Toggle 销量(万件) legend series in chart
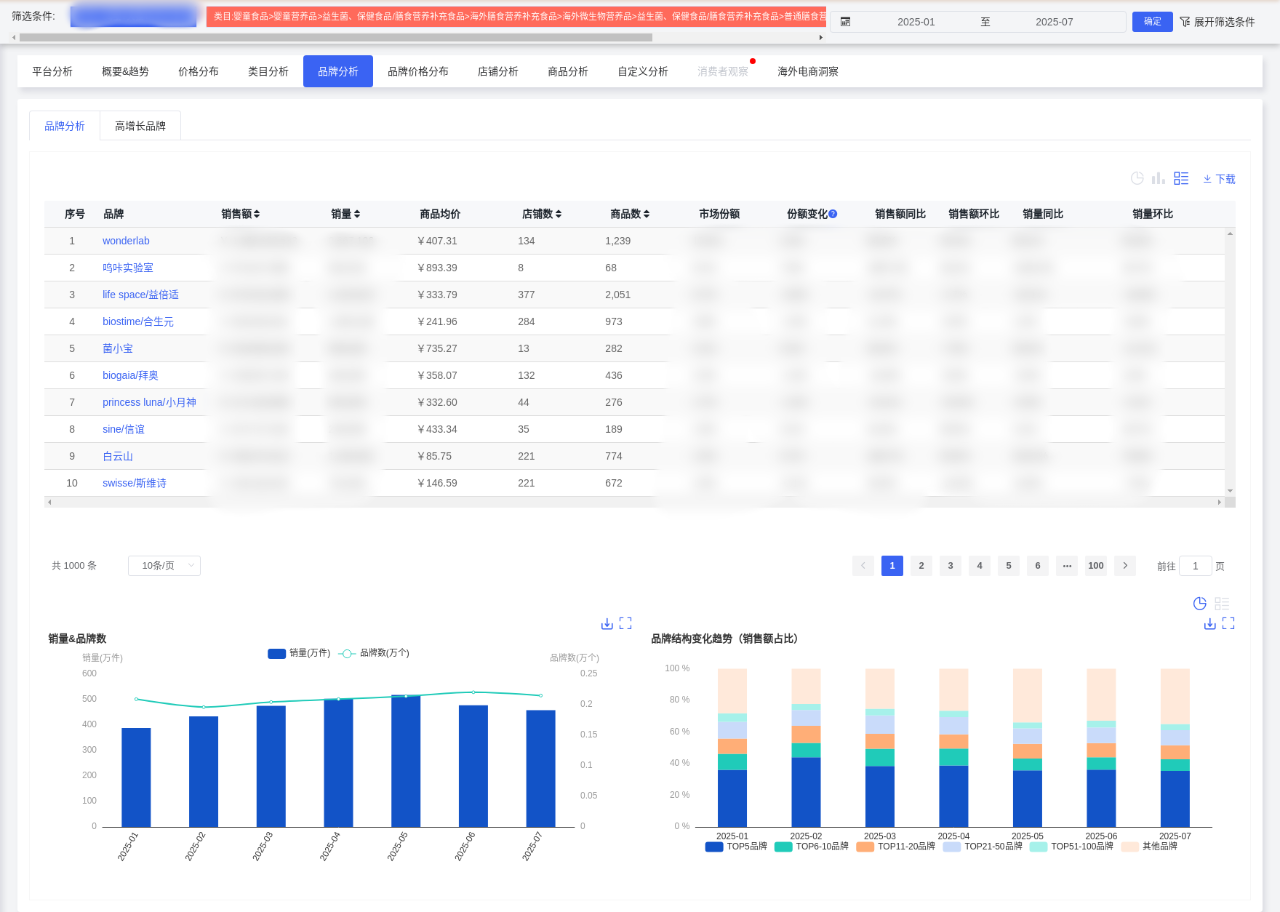 coord(277,653)
